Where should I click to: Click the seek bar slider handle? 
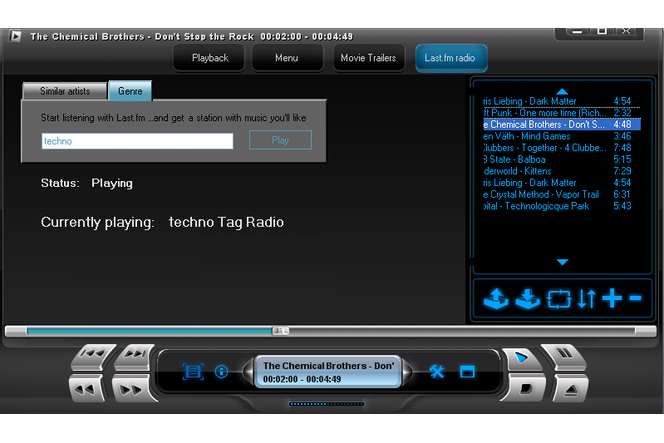[x=280, y=331]
